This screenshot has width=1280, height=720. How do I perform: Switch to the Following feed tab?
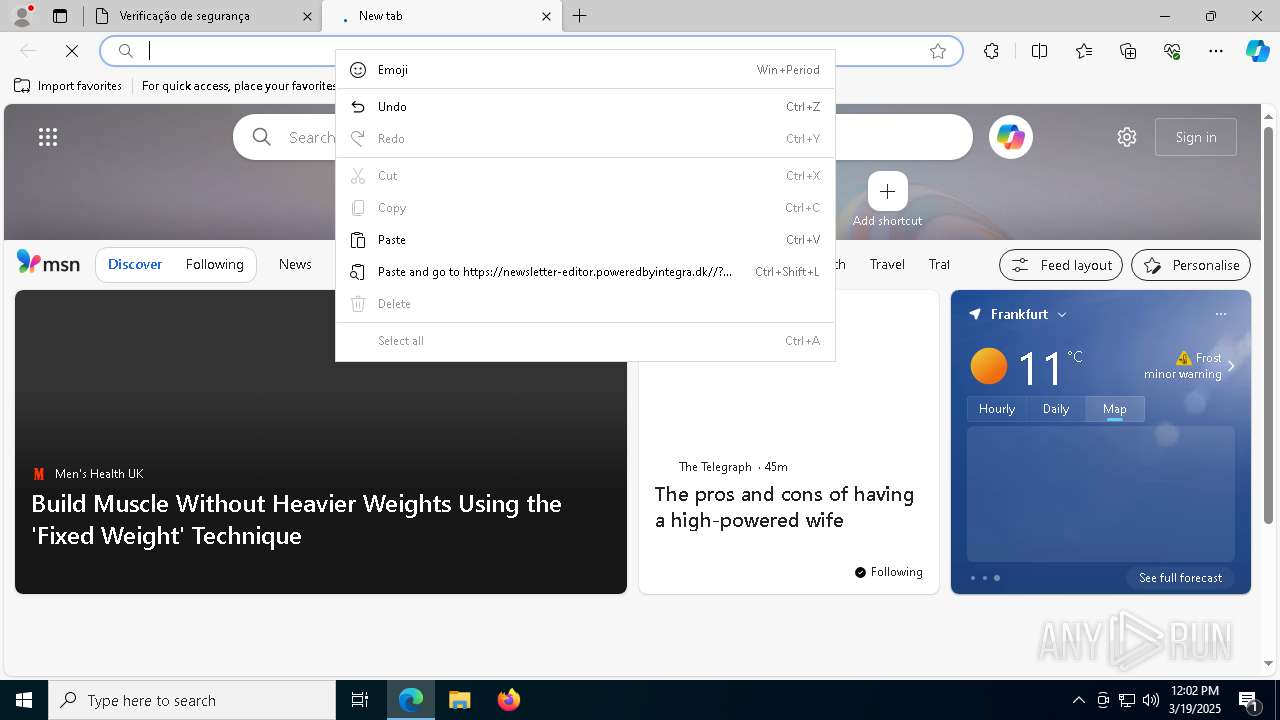coord(214,264)
